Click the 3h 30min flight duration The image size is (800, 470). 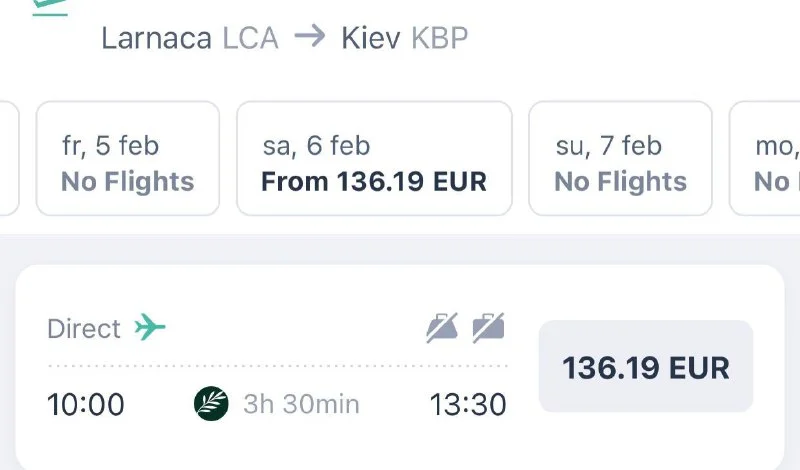click(x=301, y=405)
